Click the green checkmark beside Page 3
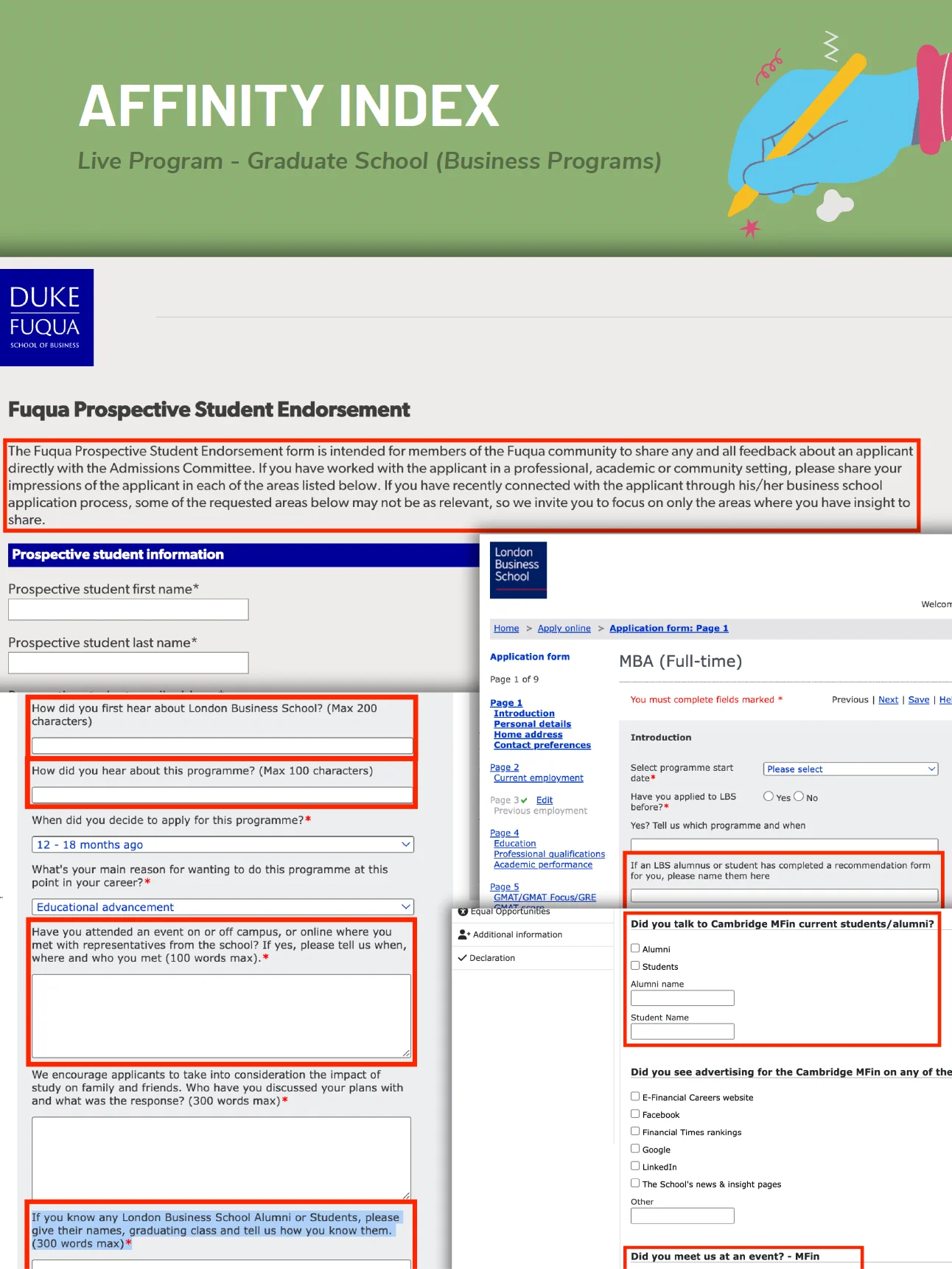 coord(524,800)
